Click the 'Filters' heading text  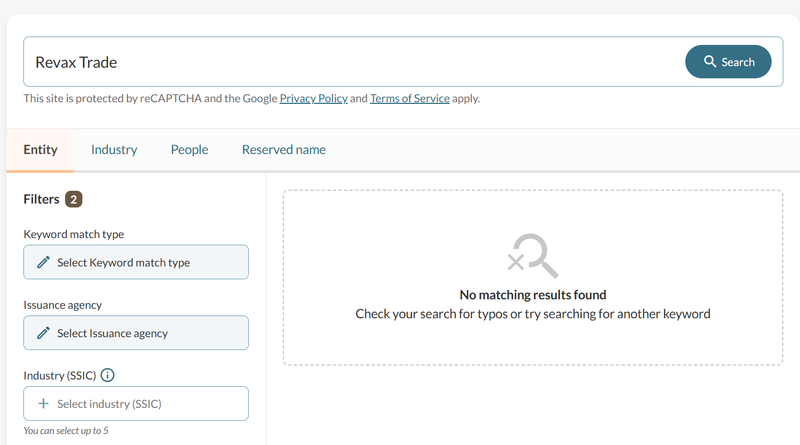coord(41,199)
